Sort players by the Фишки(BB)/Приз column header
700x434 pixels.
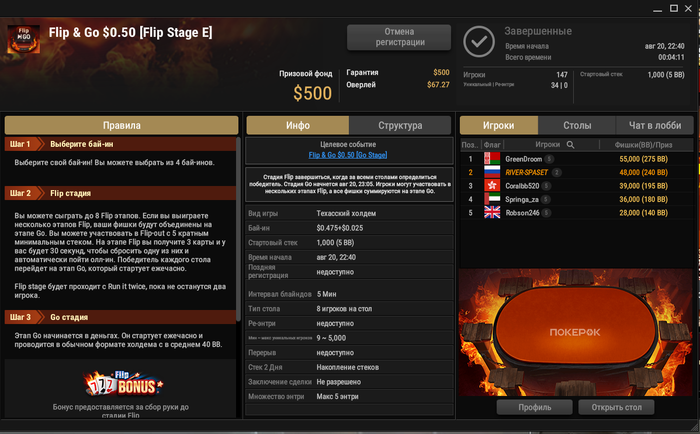tap(643, 145)
